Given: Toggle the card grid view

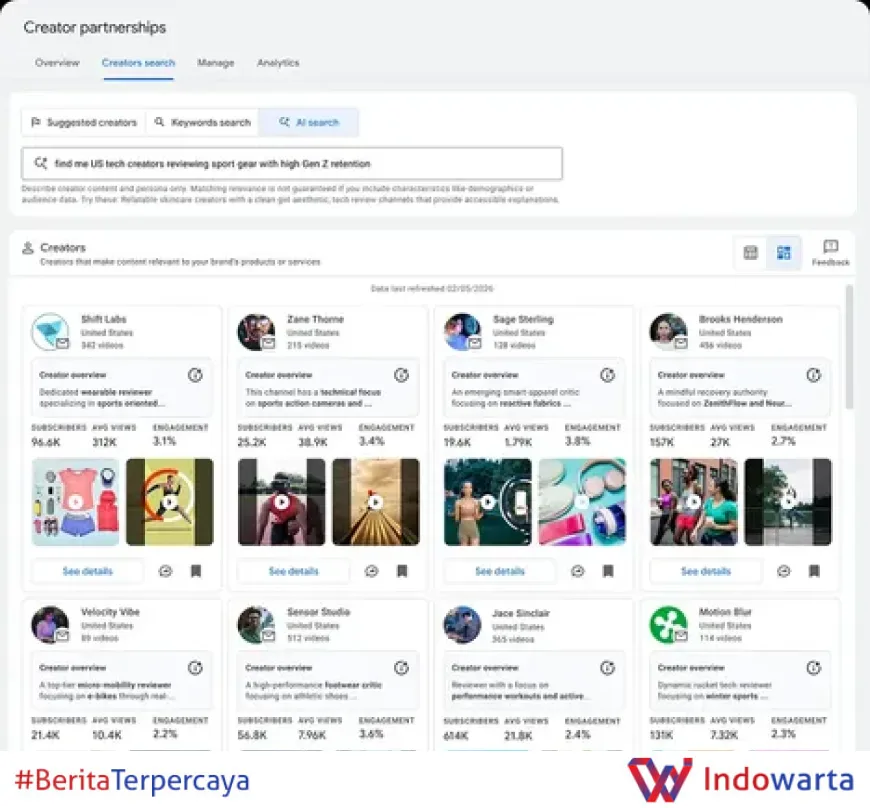Looking at the screenshot, I should point(784,253).
